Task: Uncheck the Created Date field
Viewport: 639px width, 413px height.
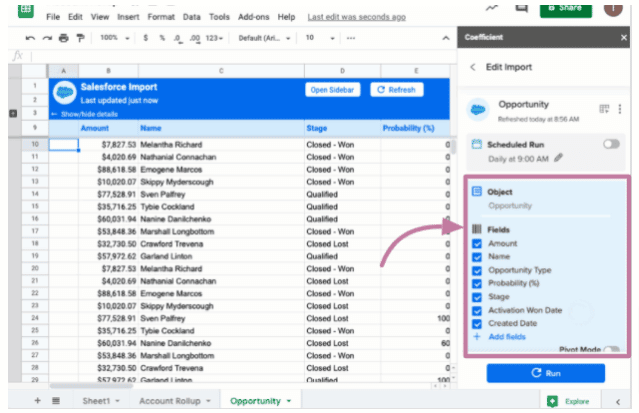Action: click(x=477, y=324)
